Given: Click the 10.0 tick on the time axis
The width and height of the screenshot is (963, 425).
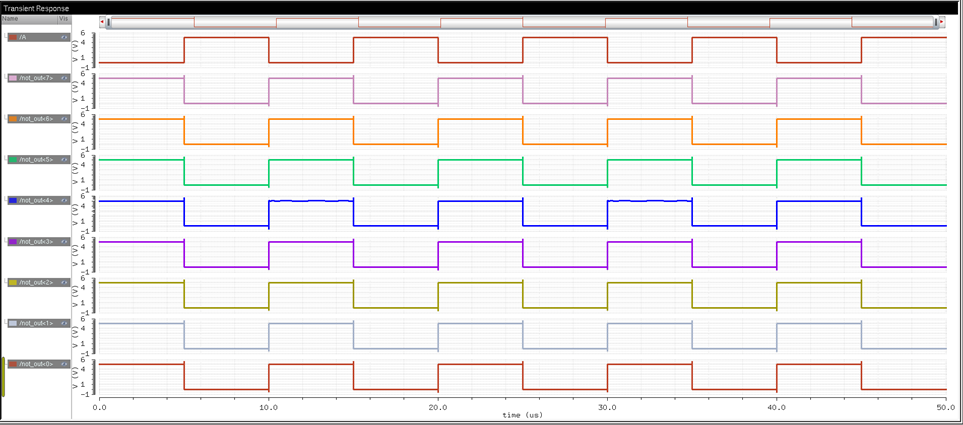Looking at the screenshot, I should [x=268, y=406].
